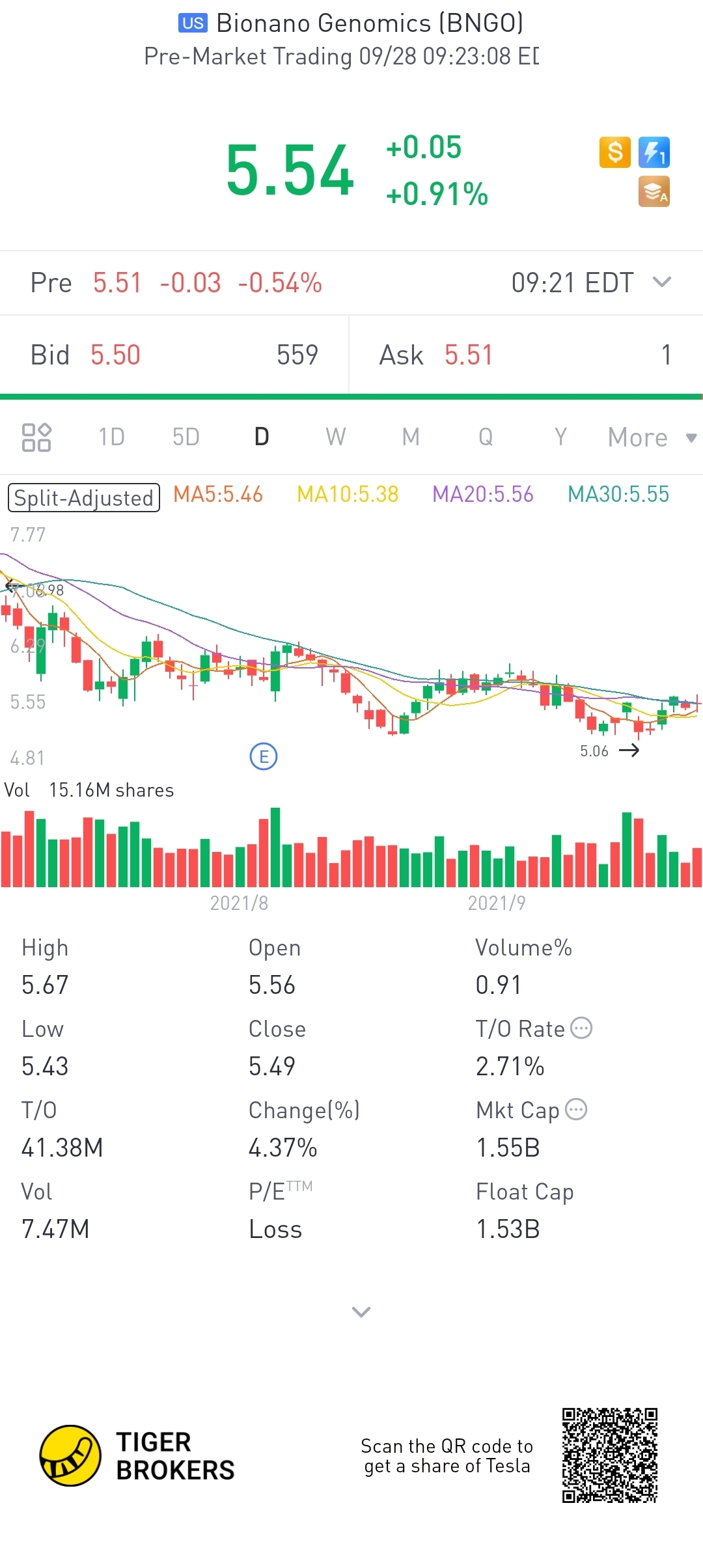Screen dimensions: 703x1568
Task: Select the Y yearly chart tab
Action: (x=560, y=437)
